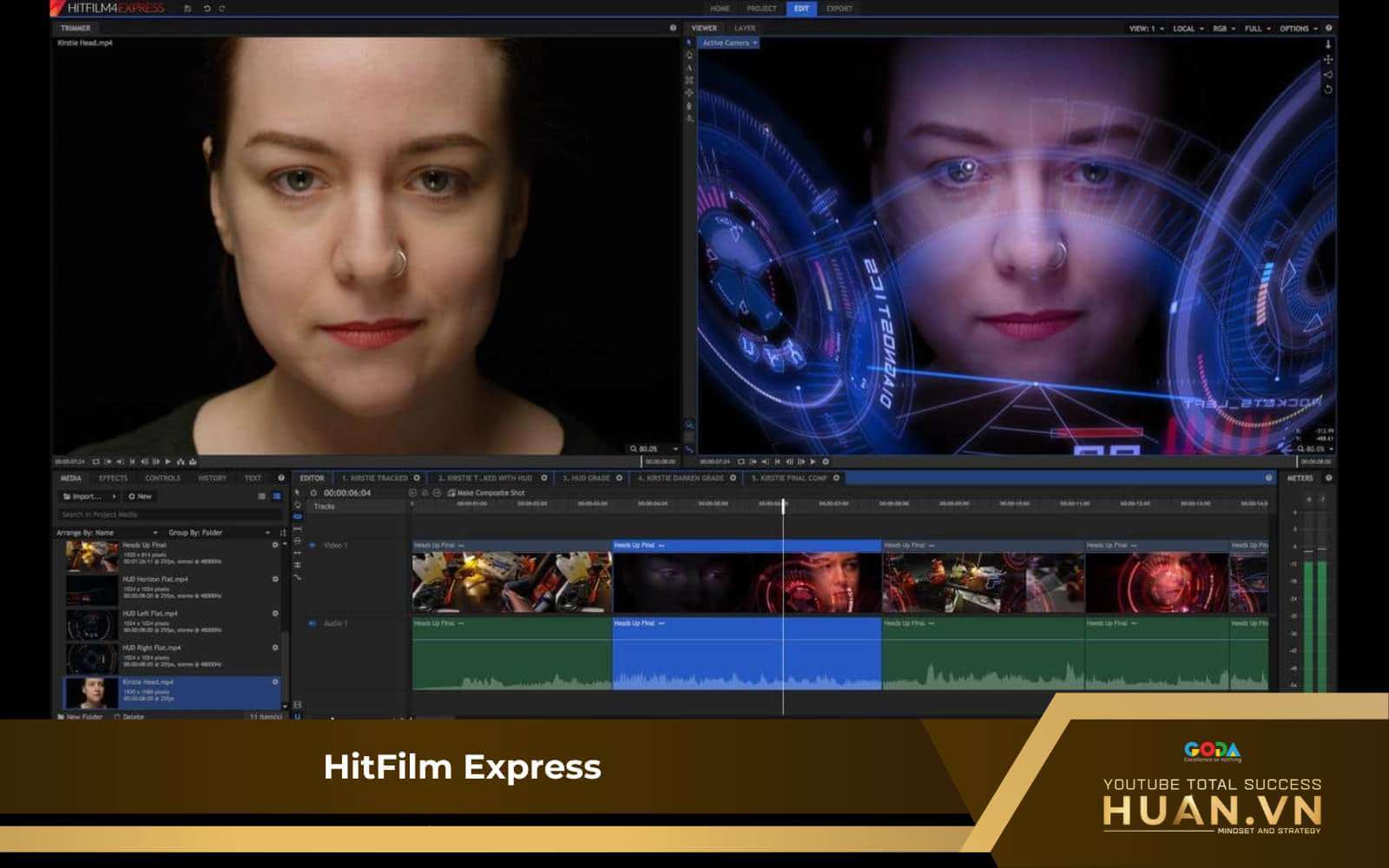
Task: Select the arrow selection tool in Viewer
Action: pos(689,43)
